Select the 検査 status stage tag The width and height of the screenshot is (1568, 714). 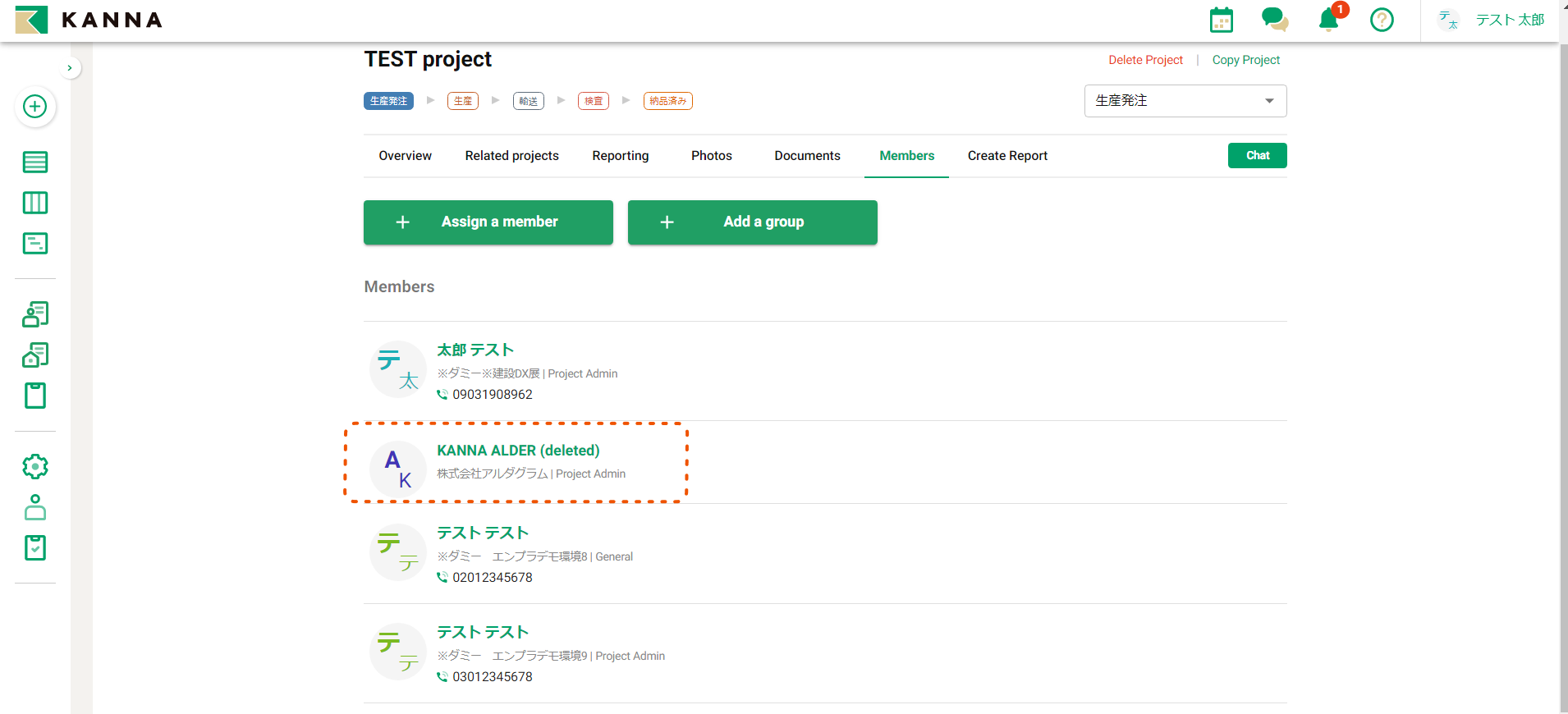593,101
